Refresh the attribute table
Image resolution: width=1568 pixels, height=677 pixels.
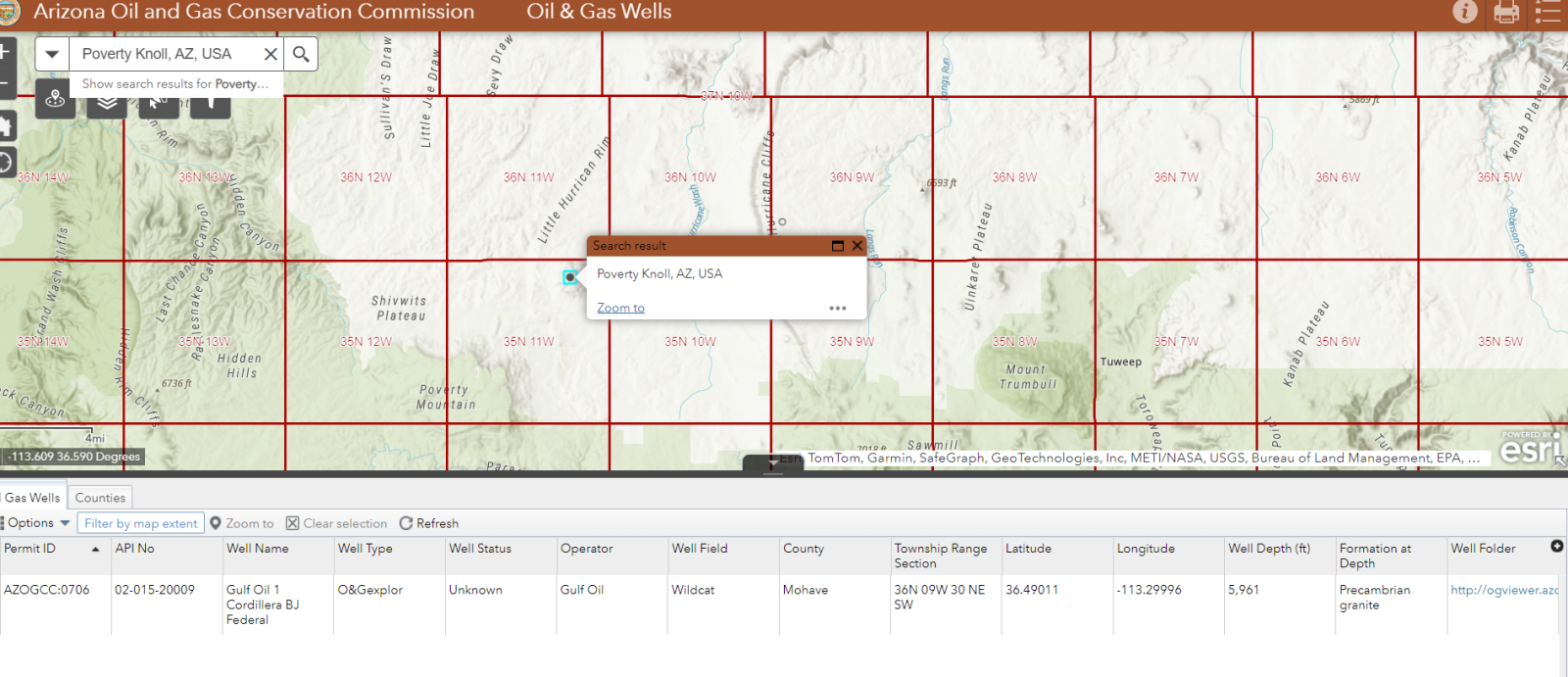tap(429, 523)
